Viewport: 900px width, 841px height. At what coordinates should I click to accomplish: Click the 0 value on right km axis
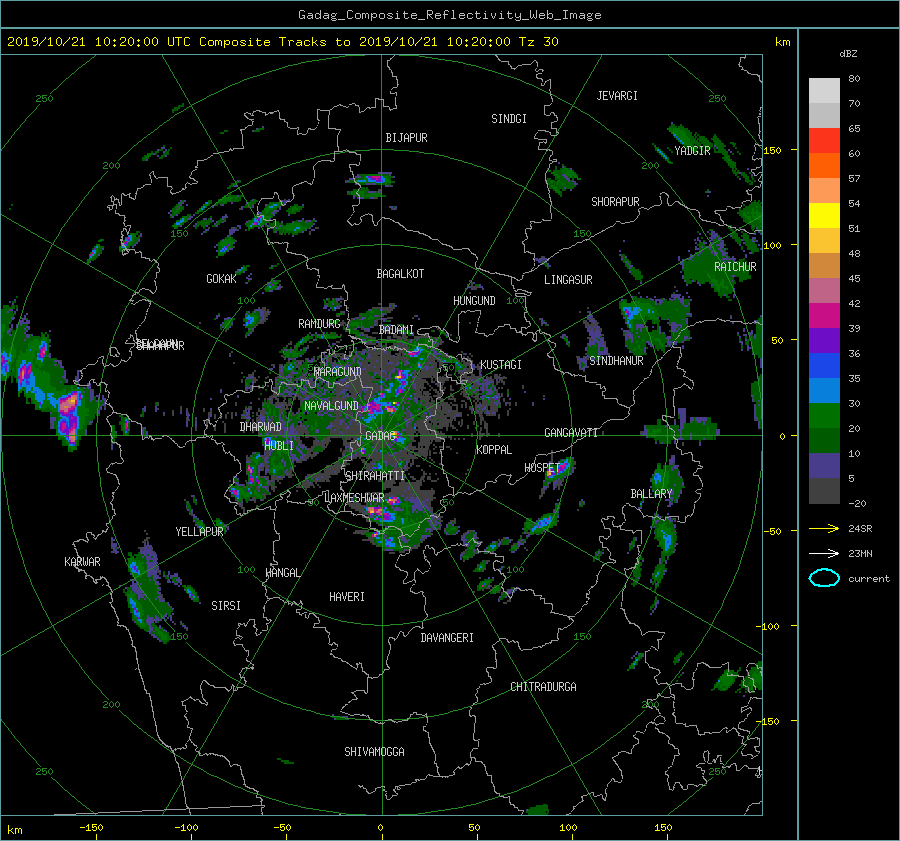tap(782, 437)
